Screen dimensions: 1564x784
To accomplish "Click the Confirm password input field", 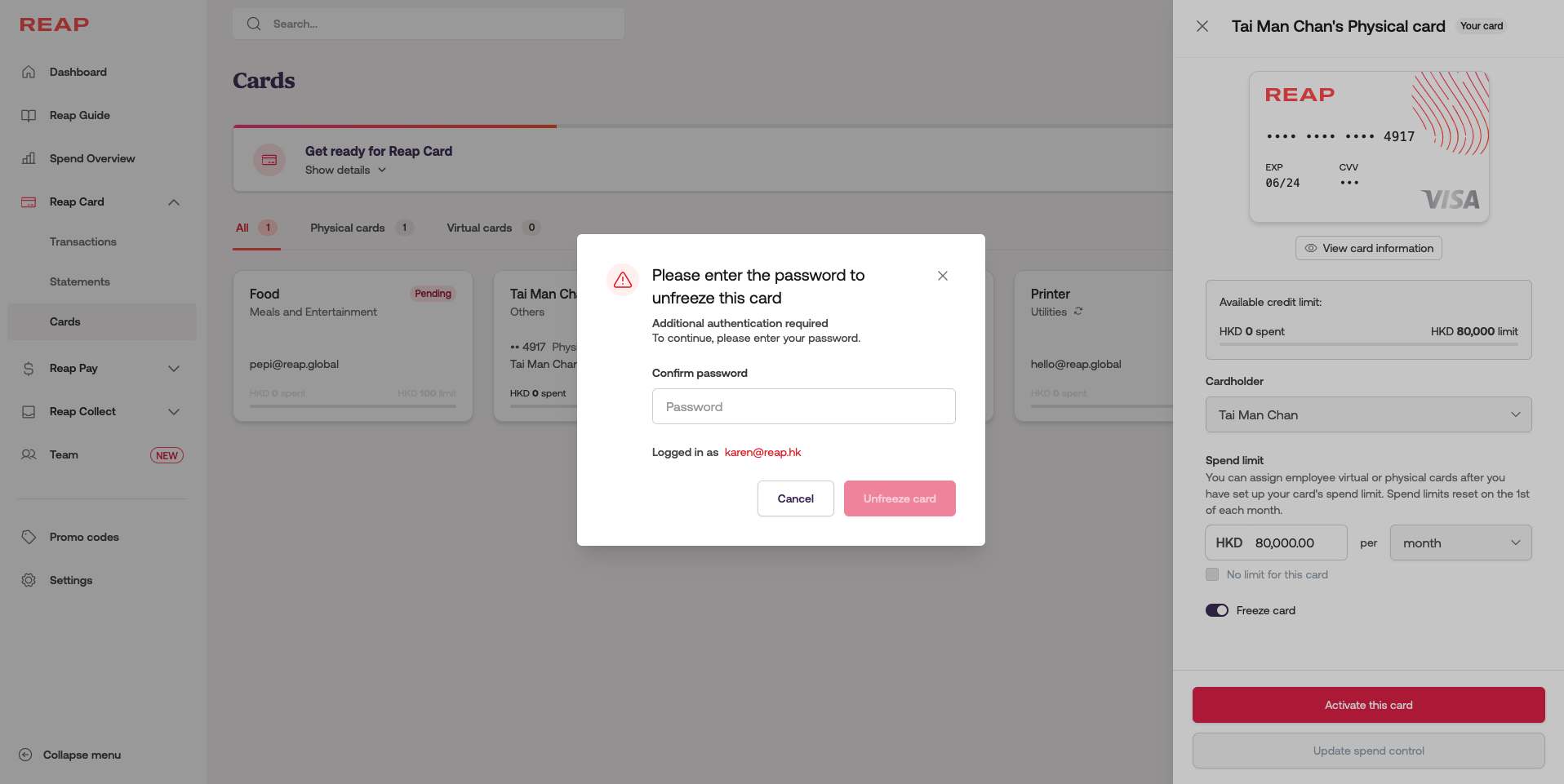I will tap(803, 406).
